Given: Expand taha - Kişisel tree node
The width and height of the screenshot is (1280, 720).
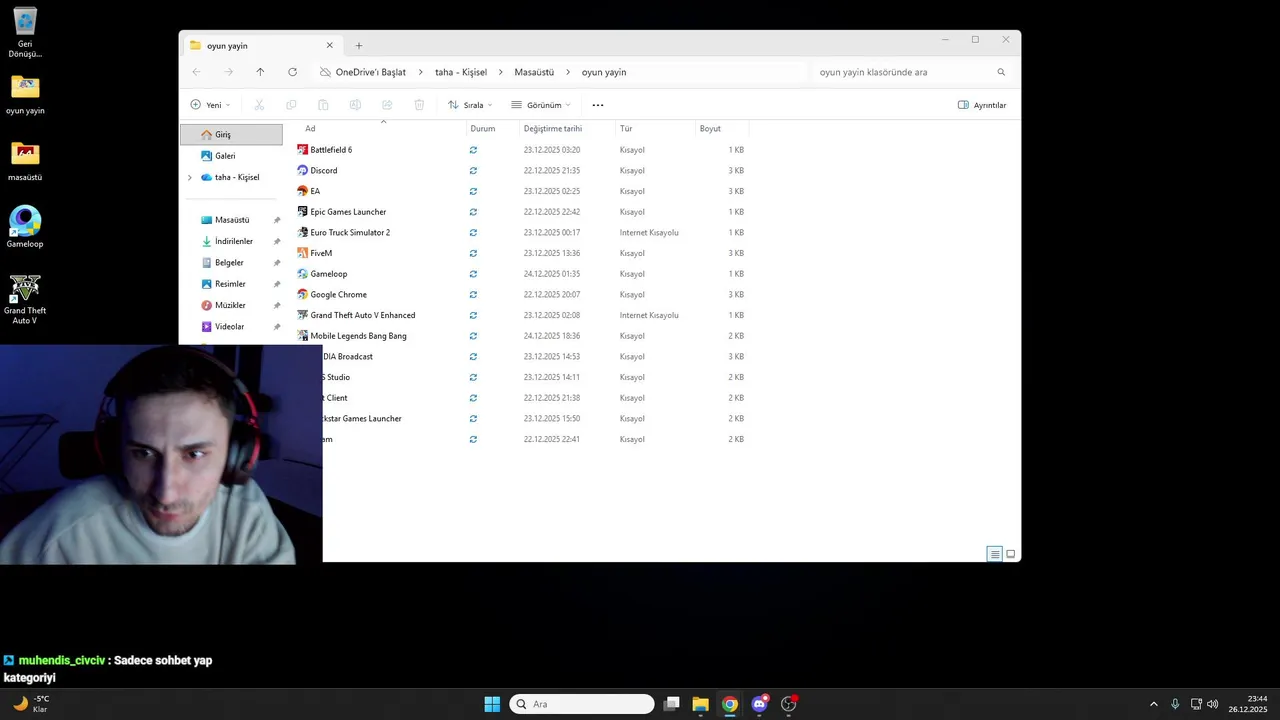Looking at the screenshot, I should point(190,177).
